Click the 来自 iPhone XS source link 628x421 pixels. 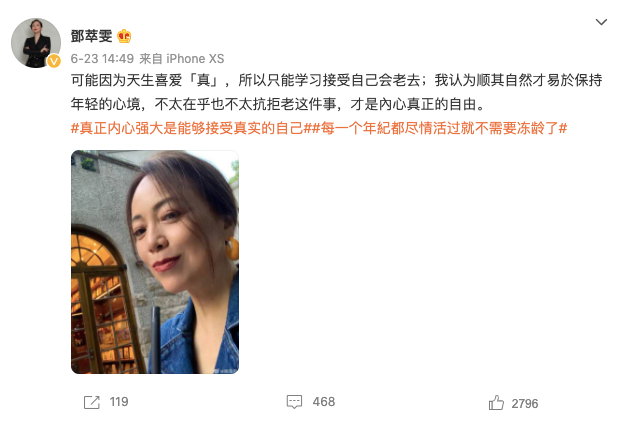click(x=181, y=59)
